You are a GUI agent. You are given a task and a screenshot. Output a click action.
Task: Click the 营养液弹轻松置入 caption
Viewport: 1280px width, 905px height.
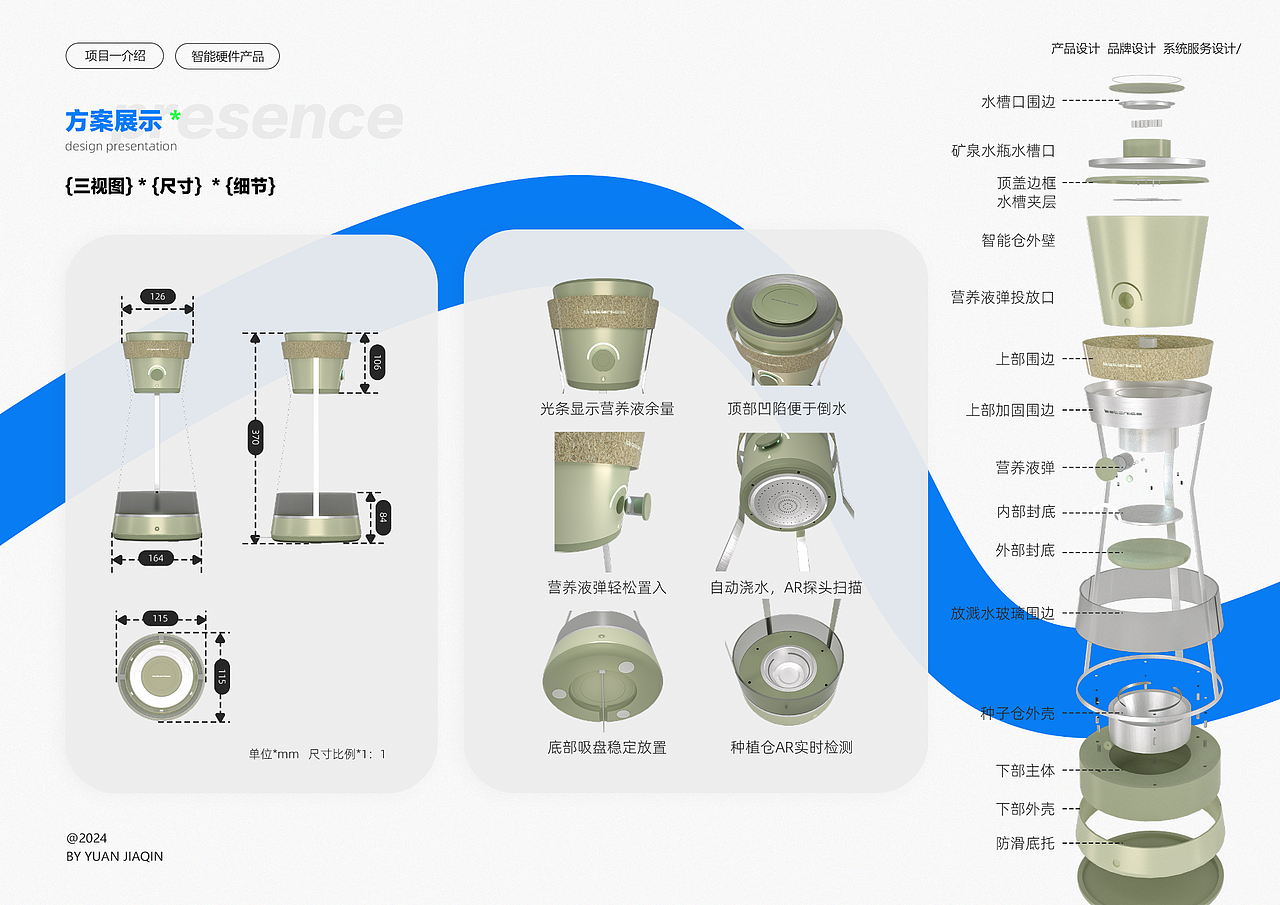coord(607,587)
